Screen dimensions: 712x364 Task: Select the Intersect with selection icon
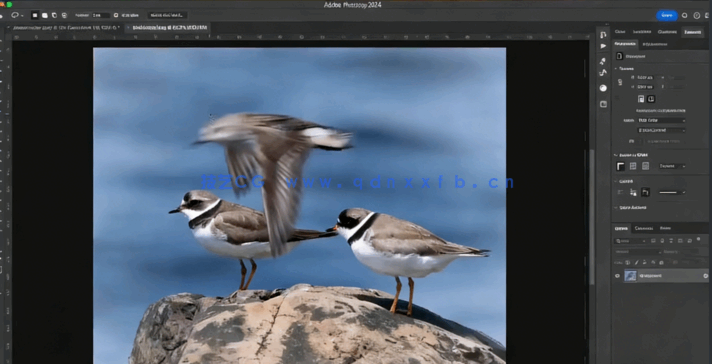coord(64,15)
